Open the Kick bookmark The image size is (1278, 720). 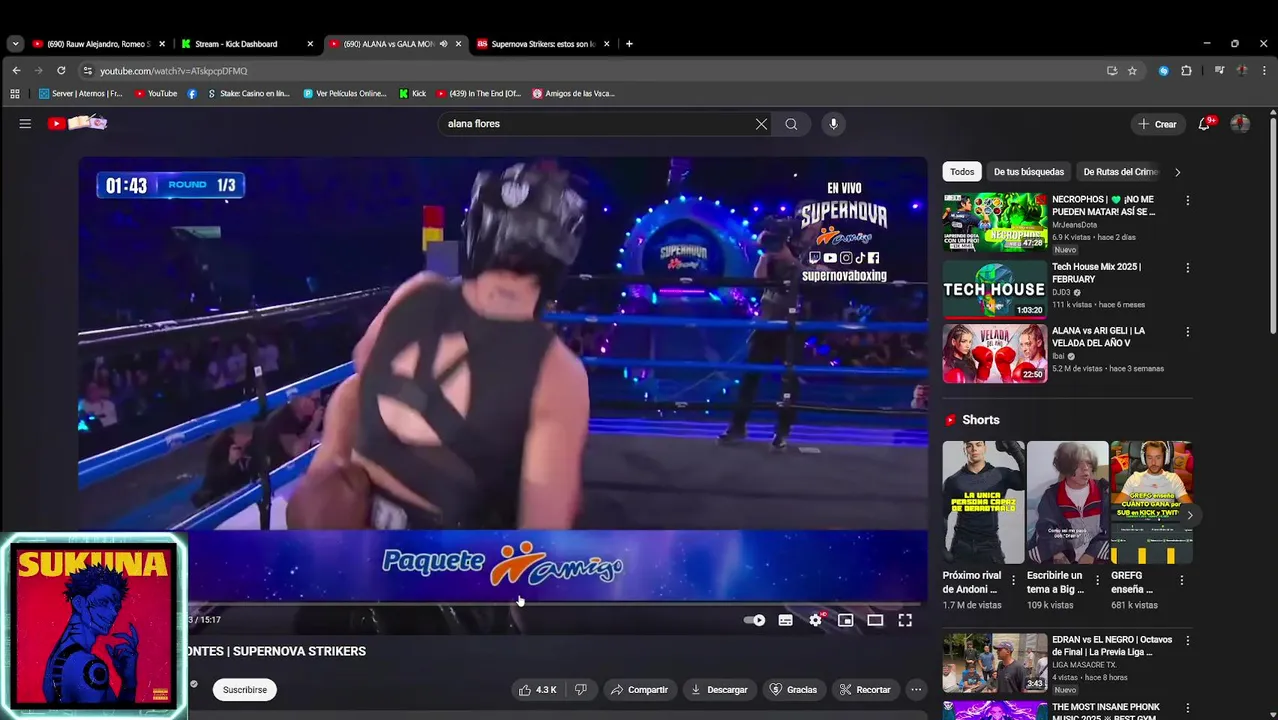412,94
